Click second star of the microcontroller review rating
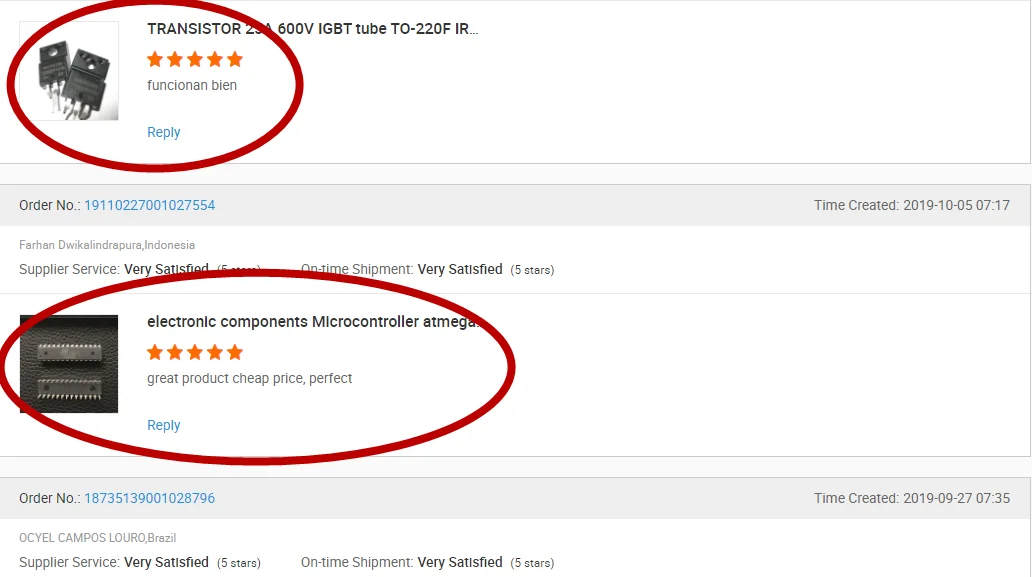1032x577 pixels. 175,353
